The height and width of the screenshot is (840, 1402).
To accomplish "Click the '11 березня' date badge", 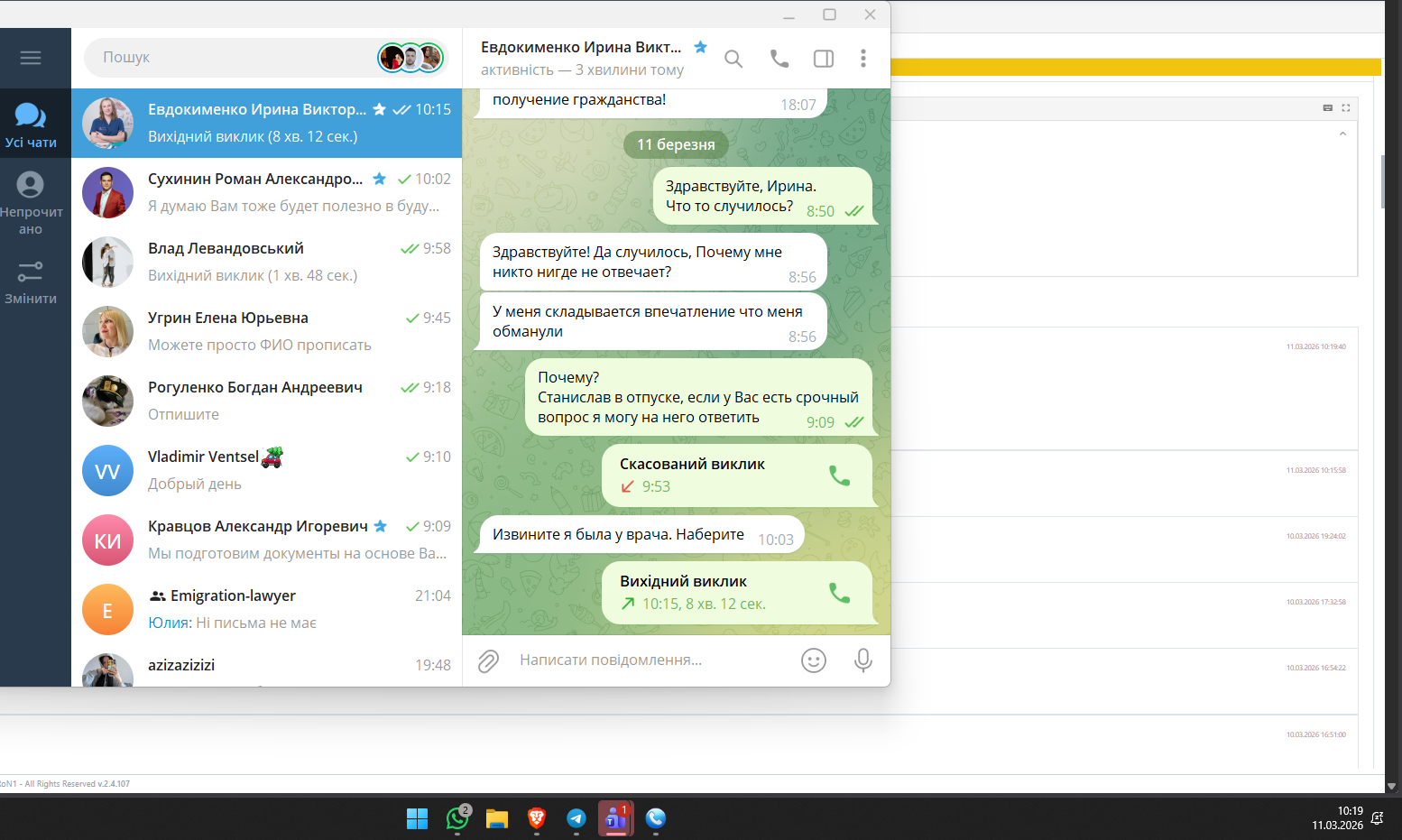I will pyautogui.click(x=676, y=144).
